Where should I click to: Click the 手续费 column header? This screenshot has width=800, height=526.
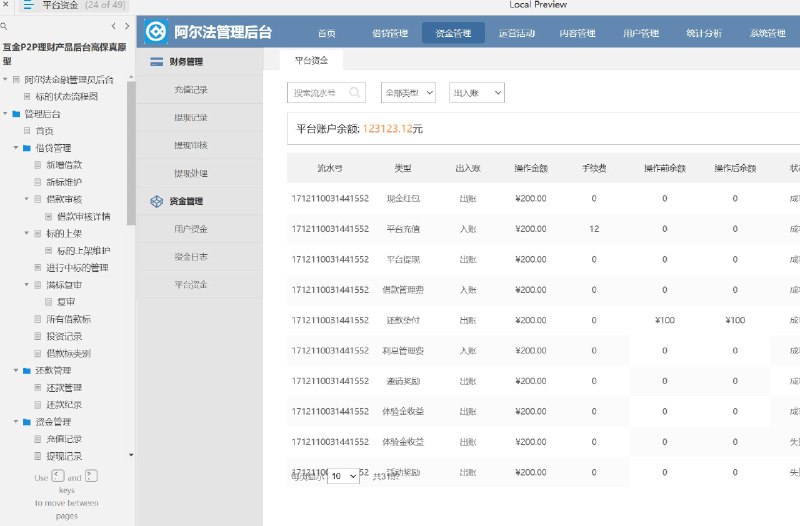[594, 168]
